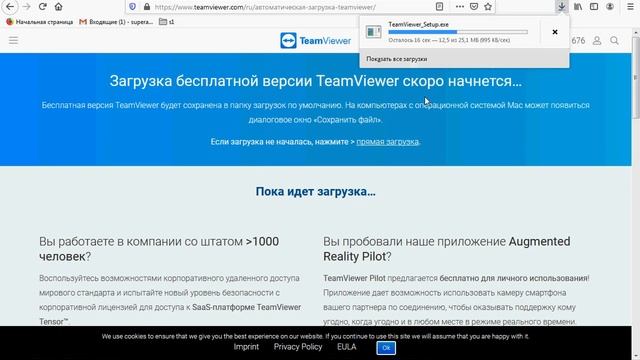Viewport: 640px width, 360px height.
Task: Open the s1 bookmarks folder
Action: tap(167, 22)
